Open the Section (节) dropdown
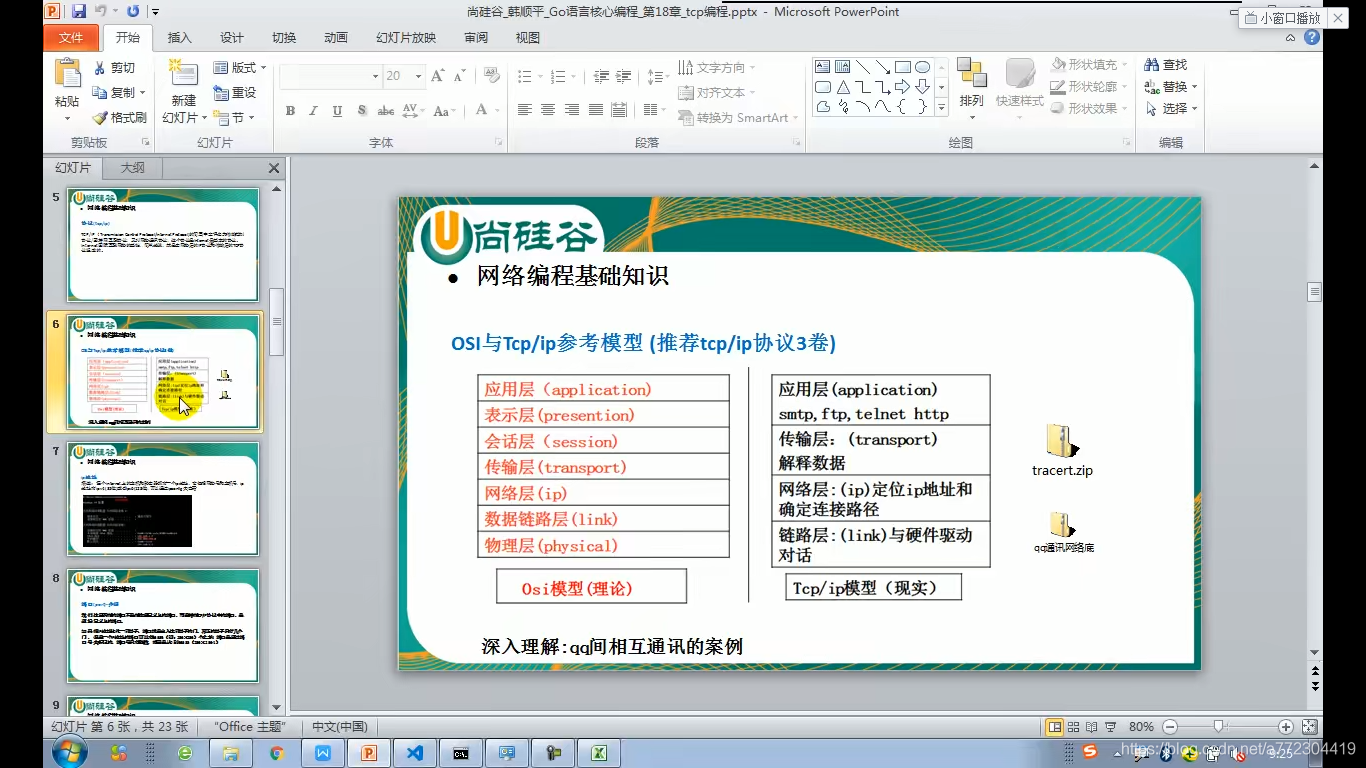Image resolution: width=1366 pixels, height=768 pixels. tap(236, 117)
